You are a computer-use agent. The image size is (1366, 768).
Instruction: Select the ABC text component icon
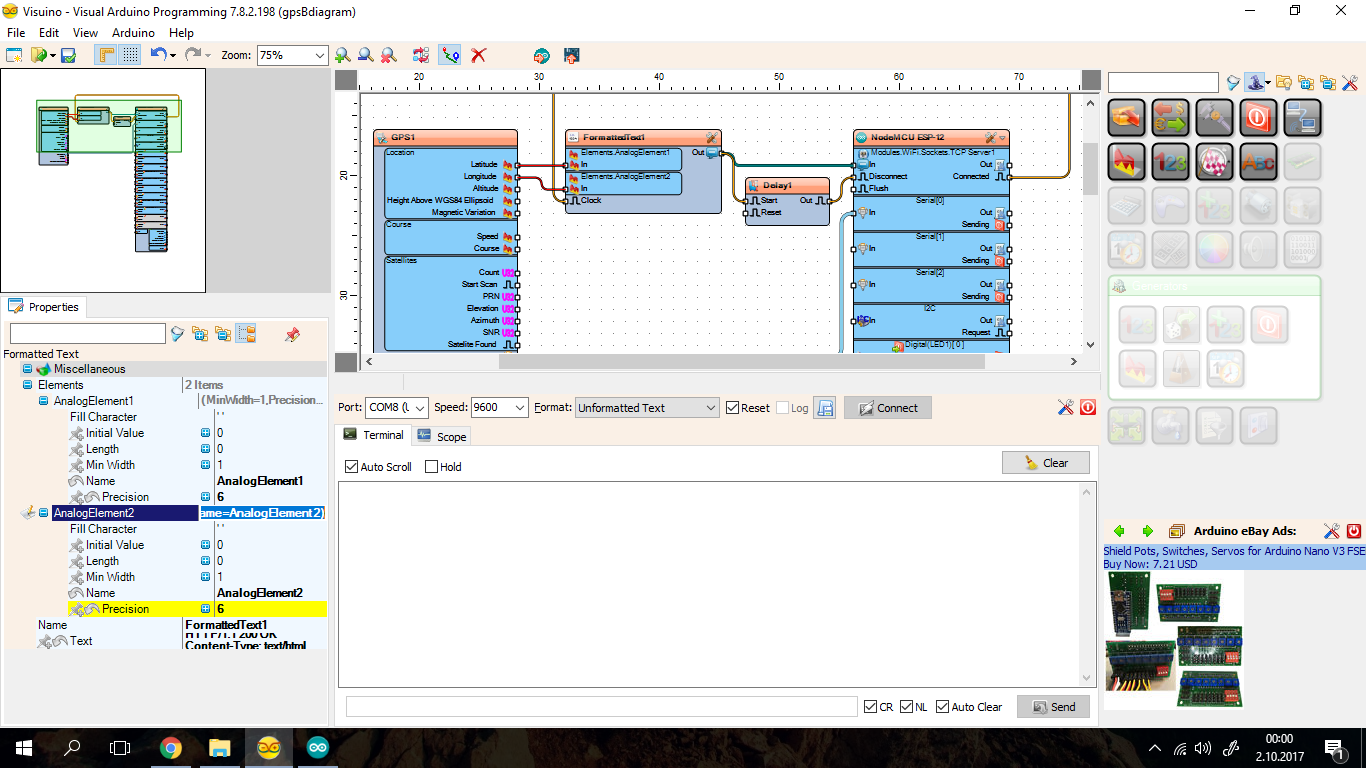point(1258,161)
